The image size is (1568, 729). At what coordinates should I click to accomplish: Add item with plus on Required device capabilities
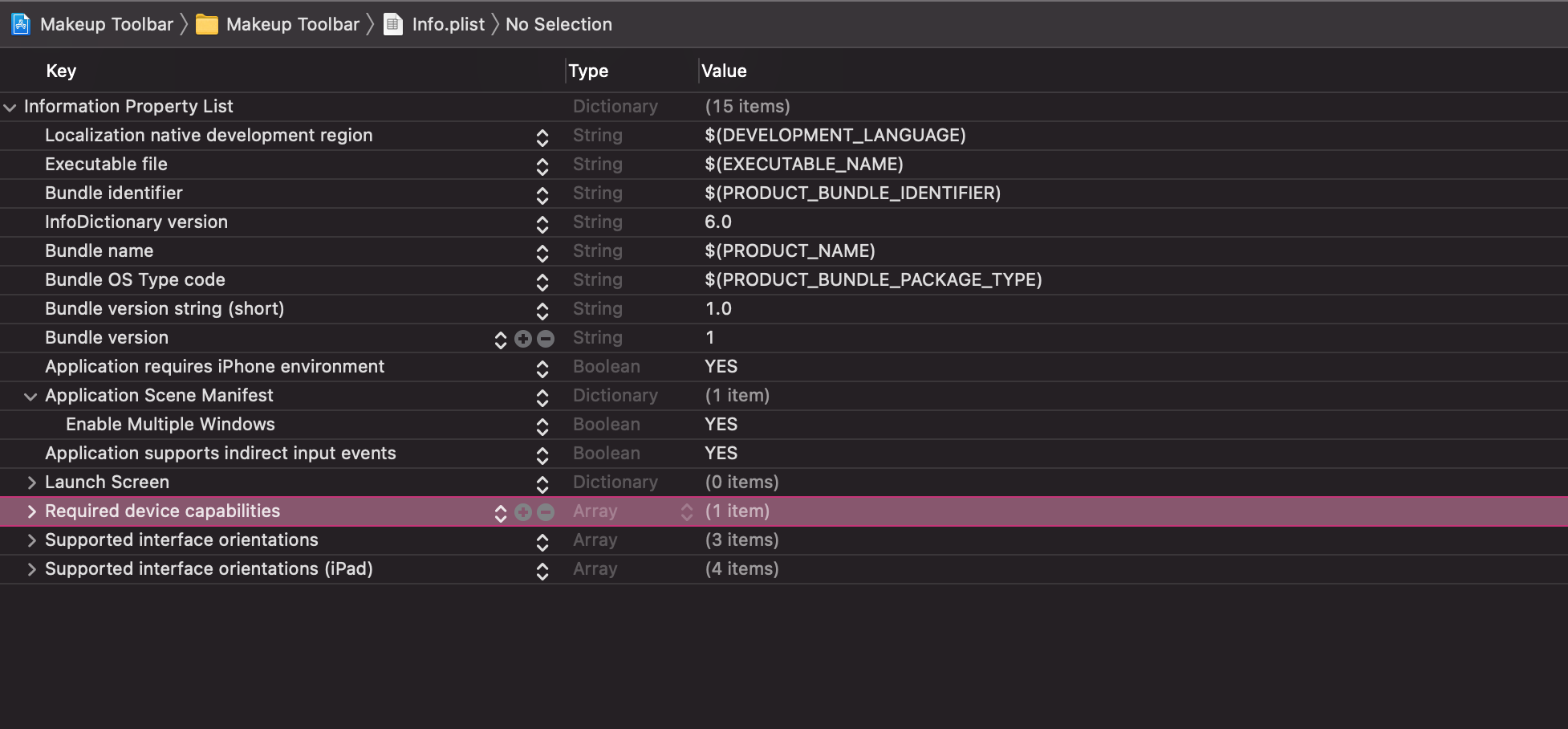tap(523, 512)
